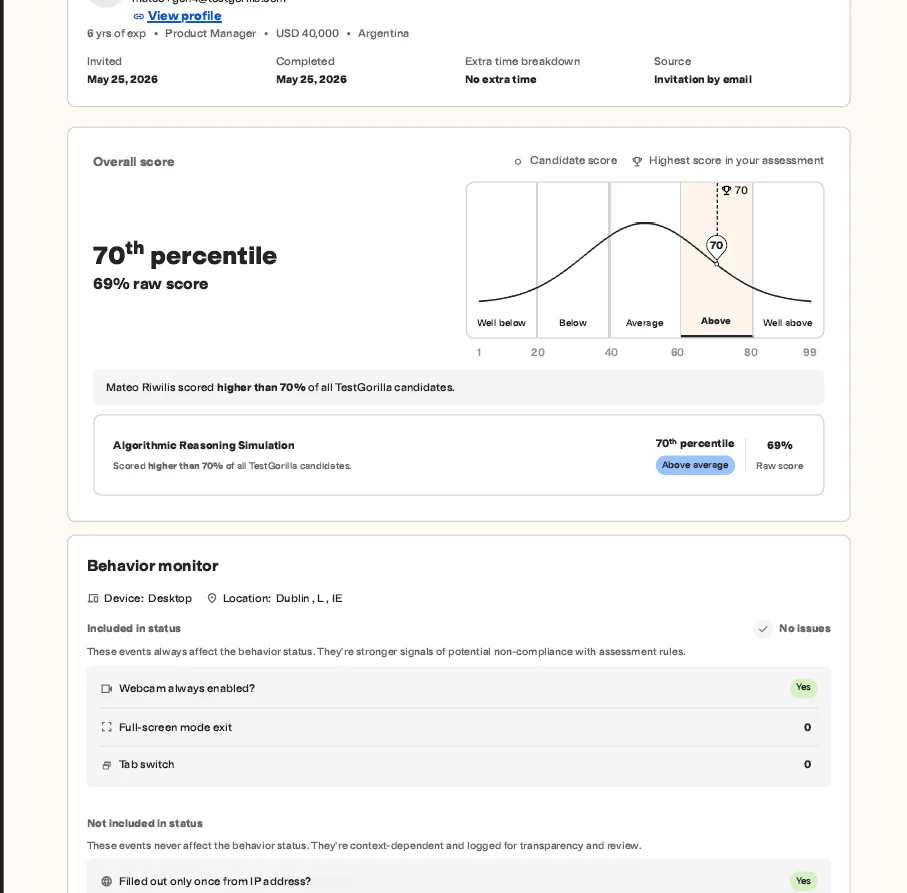Click the No extra time value
The height and width of the screenshot is (893, 907).
[x=500, y=80]
